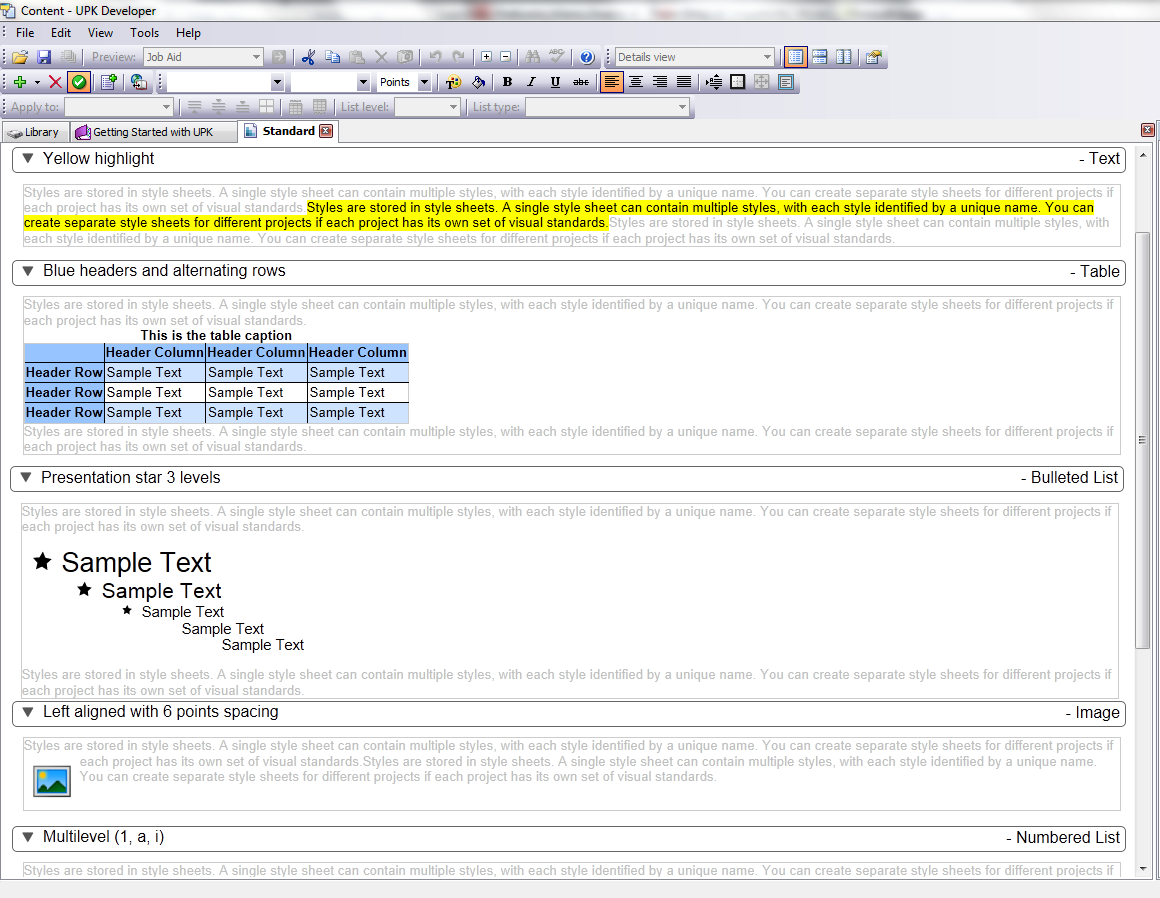Collapse the Yellow highlight section
The width and height of the screenshot is (1160, 898).
[x=28, y=159]
